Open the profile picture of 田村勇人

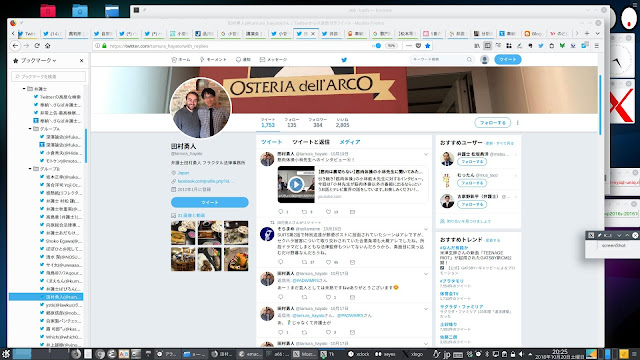[200, 108]
